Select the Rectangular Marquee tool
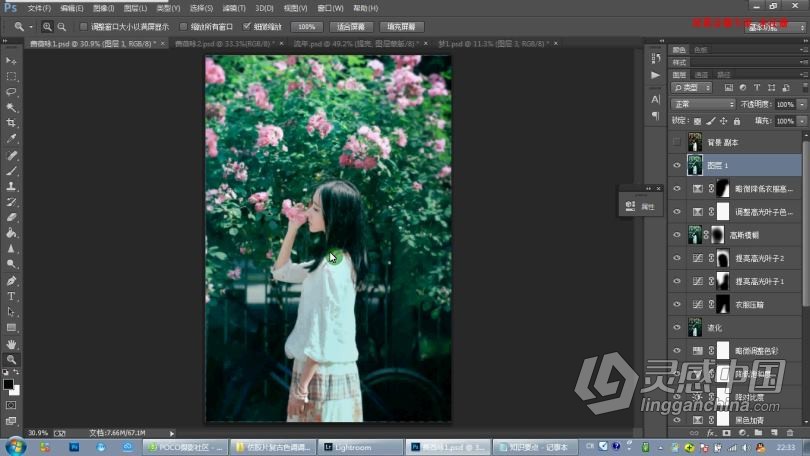 [x=11, y=76]
